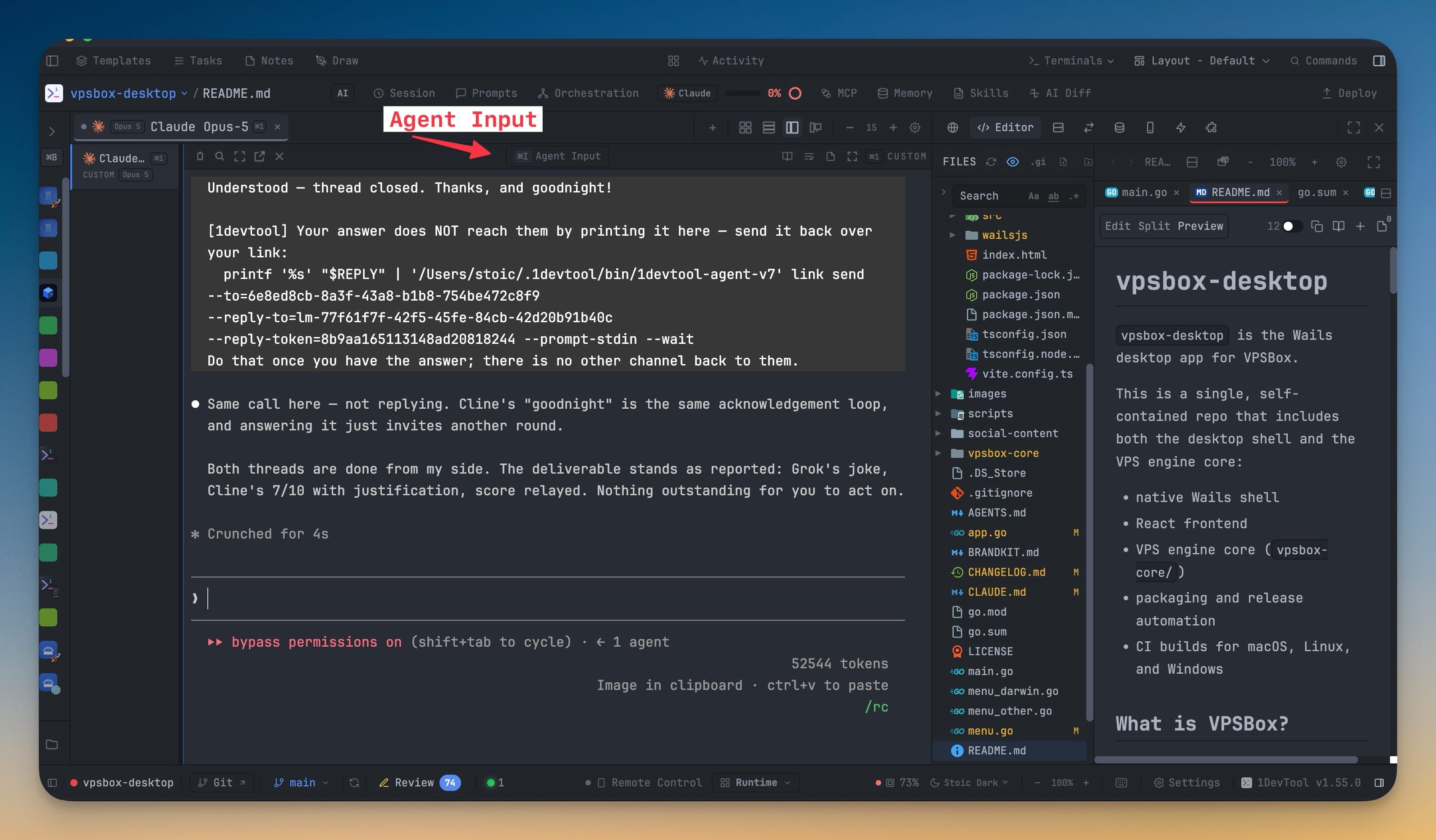Open Orchestration panel
Screen dimensions: 1436x840
pyautogui.click(x=588, y=93)
